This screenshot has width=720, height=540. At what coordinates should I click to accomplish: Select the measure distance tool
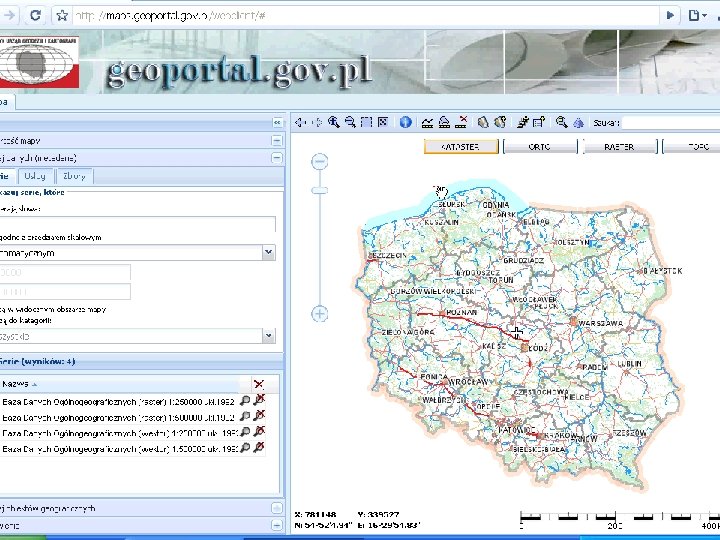click(428, 123)
